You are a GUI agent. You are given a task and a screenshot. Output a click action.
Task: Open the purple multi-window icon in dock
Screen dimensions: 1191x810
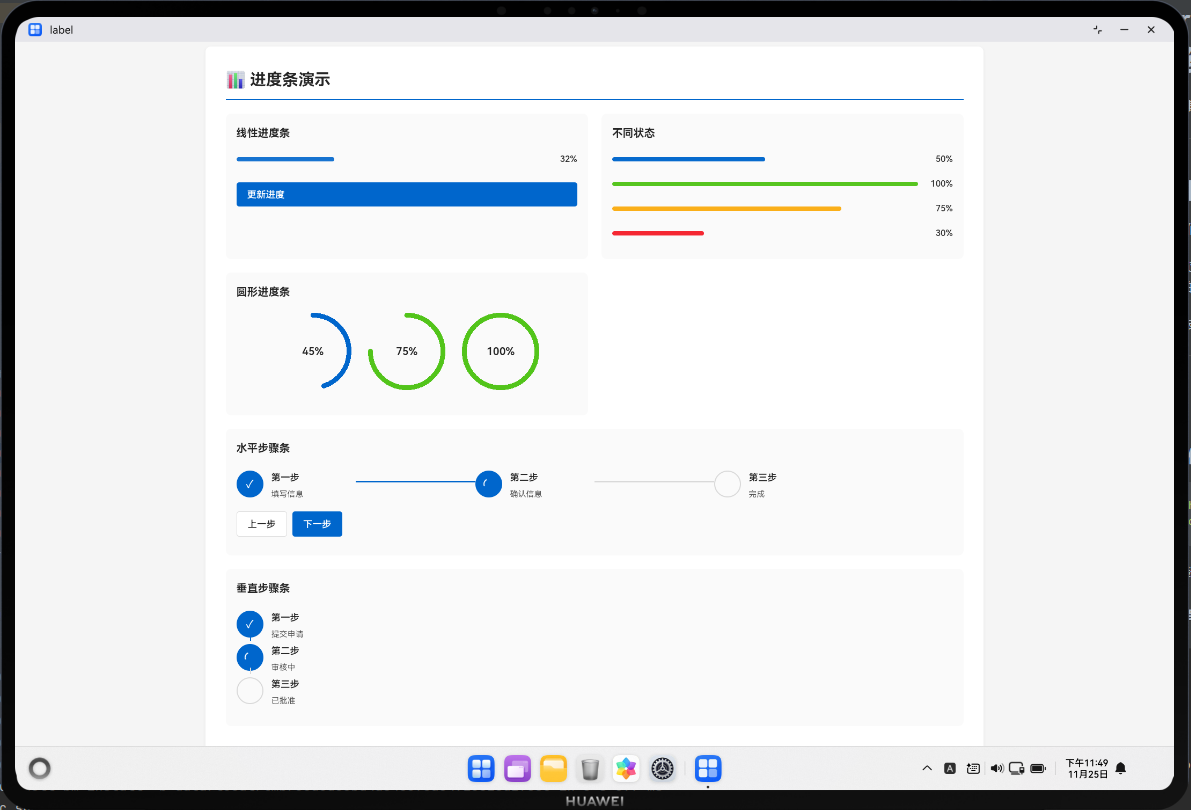(517, 769)
